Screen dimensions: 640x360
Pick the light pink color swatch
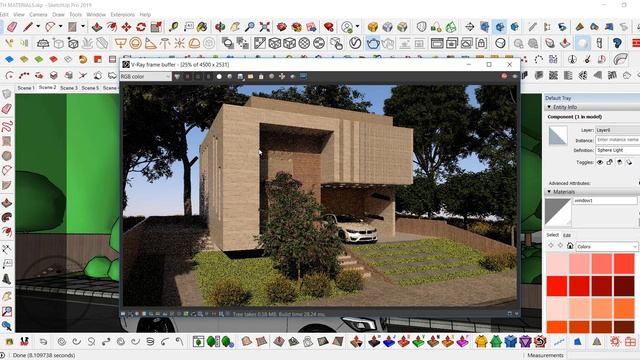click(557, 263)
